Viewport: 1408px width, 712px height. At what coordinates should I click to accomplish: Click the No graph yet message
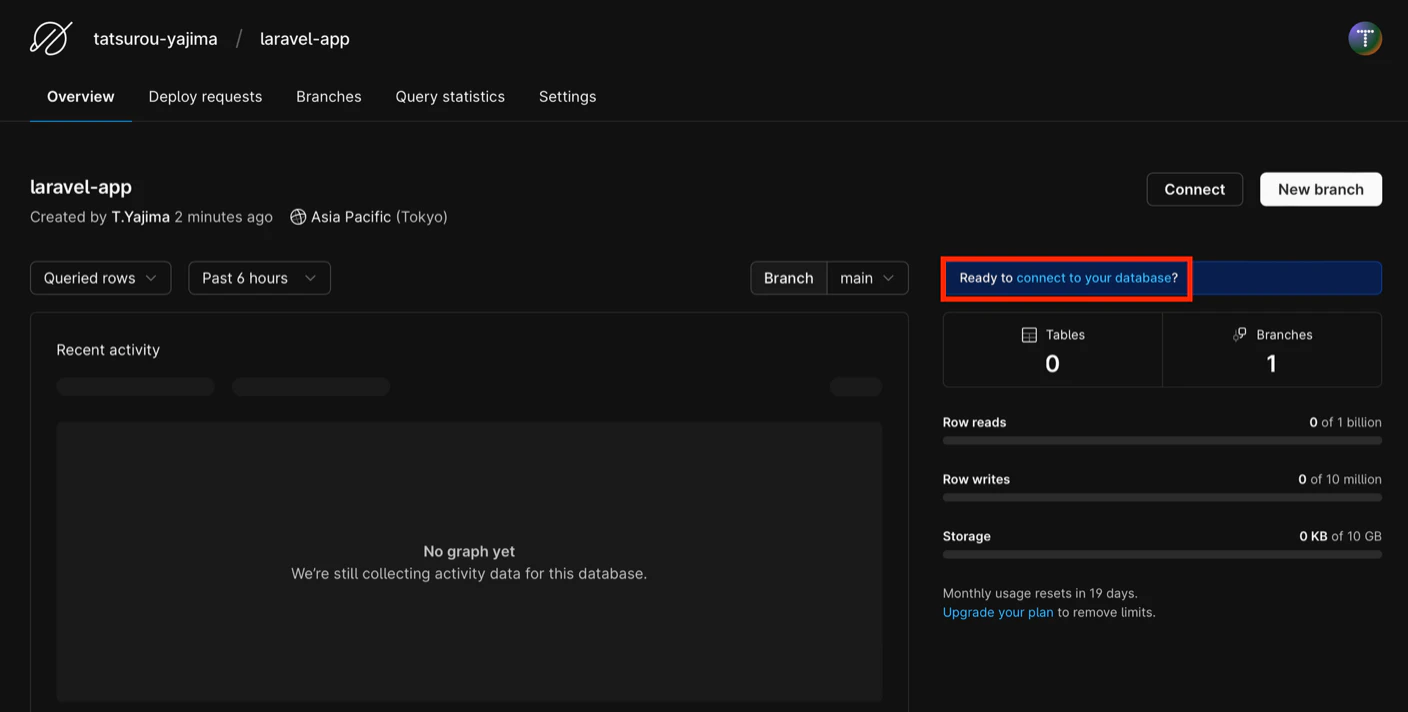[469, 551]
